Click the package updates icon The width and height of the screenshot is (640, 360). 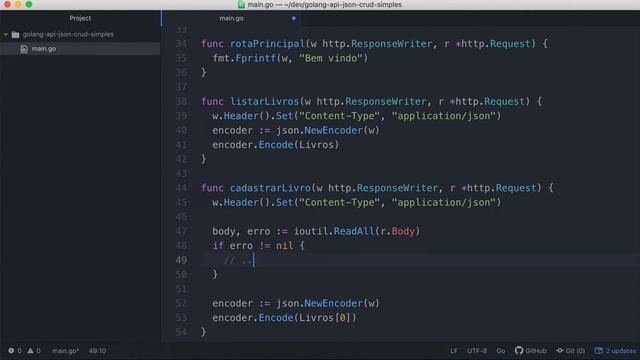598,351
